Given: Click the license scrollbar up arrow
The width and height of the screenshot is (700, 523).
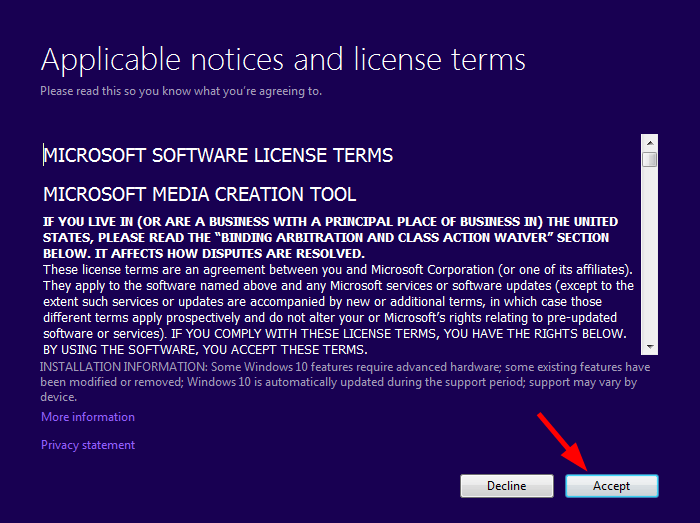Looking at the screenshot, I should (x=650, y=143).
